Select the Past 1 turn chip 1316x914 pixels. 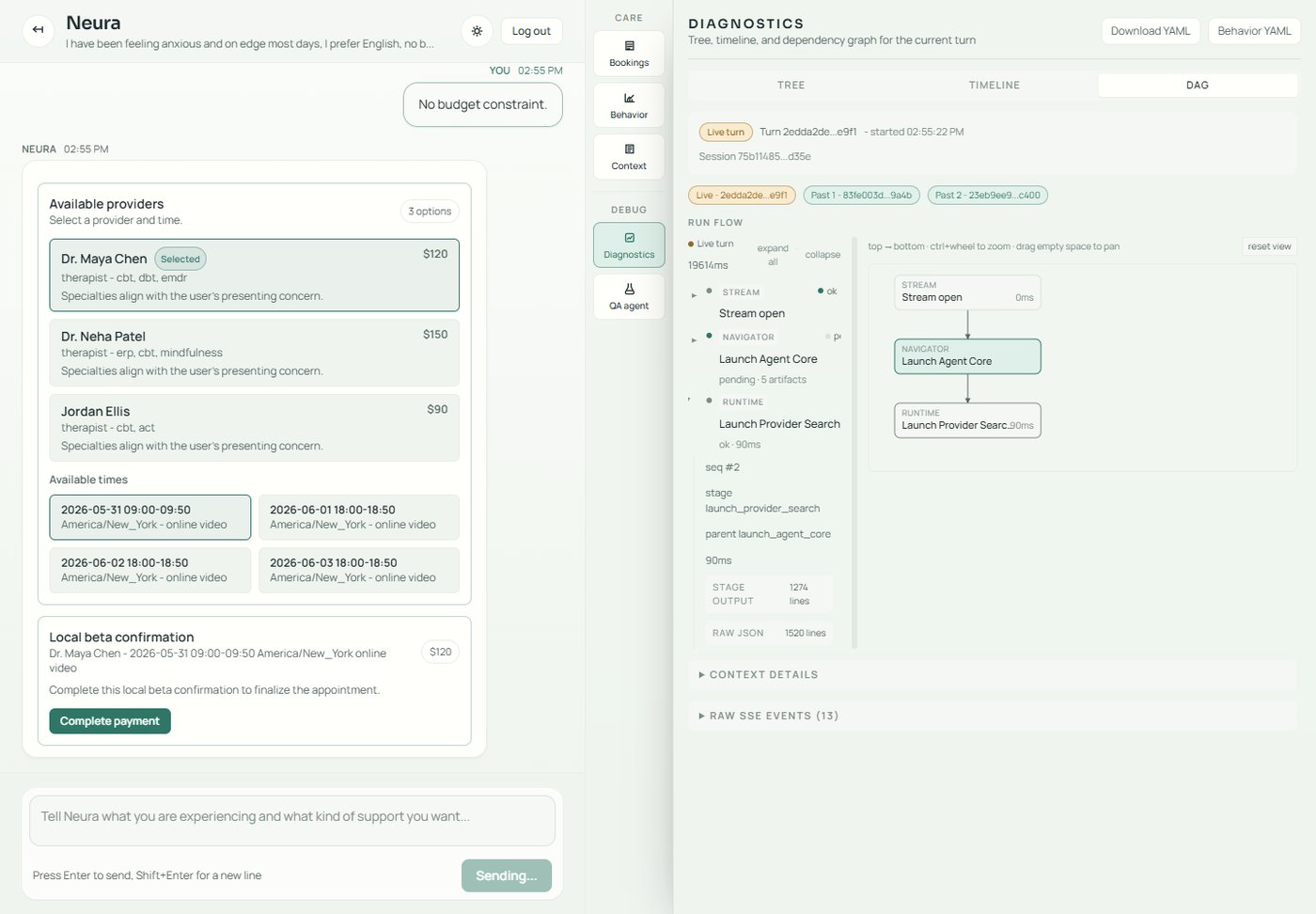coord(861,196)
